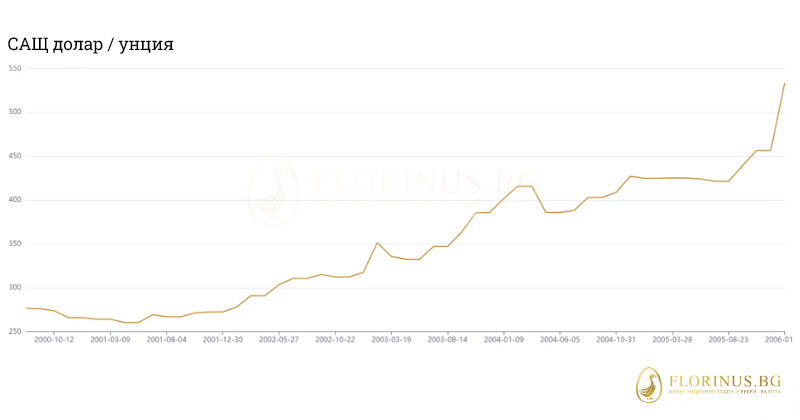Click the 2004-10-31 date label
800x420 pixels.
616,340
